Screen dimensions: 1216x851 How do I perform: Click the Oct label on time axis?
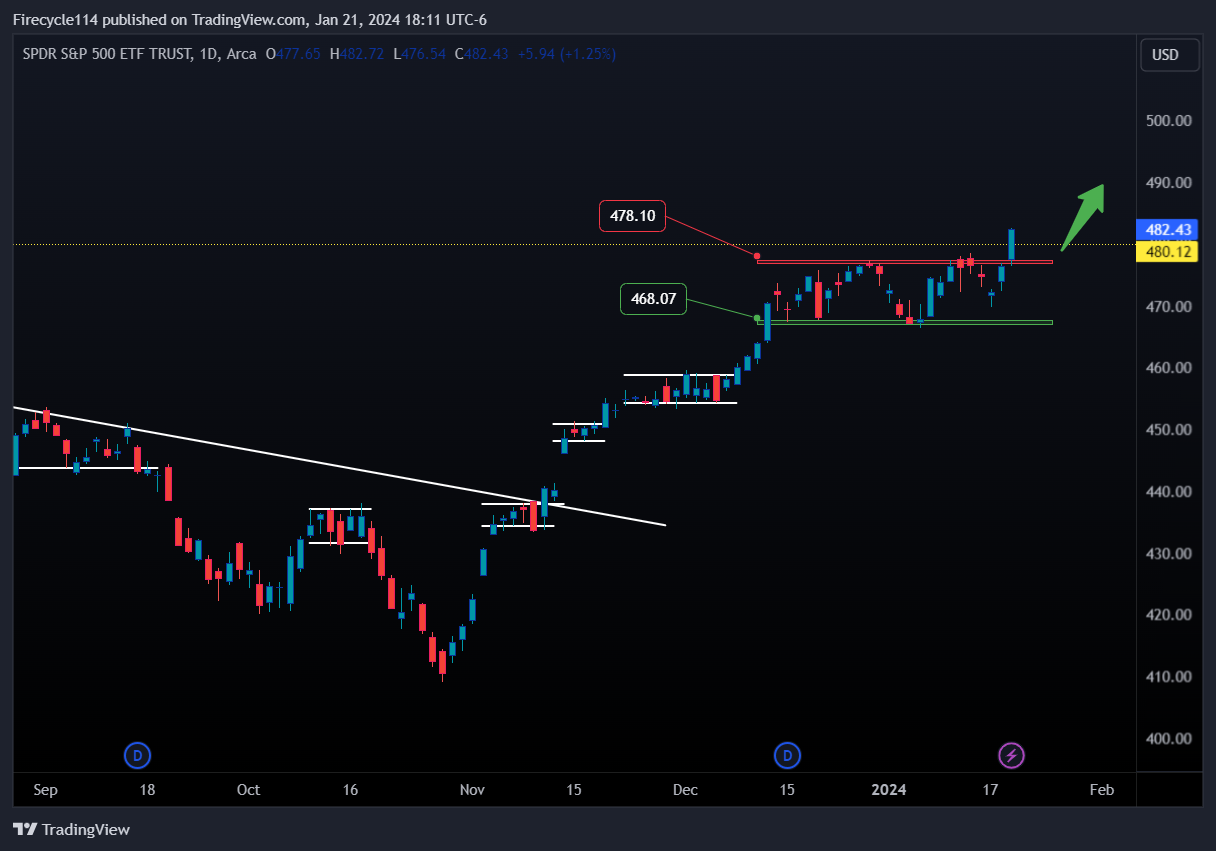point(249,790)
